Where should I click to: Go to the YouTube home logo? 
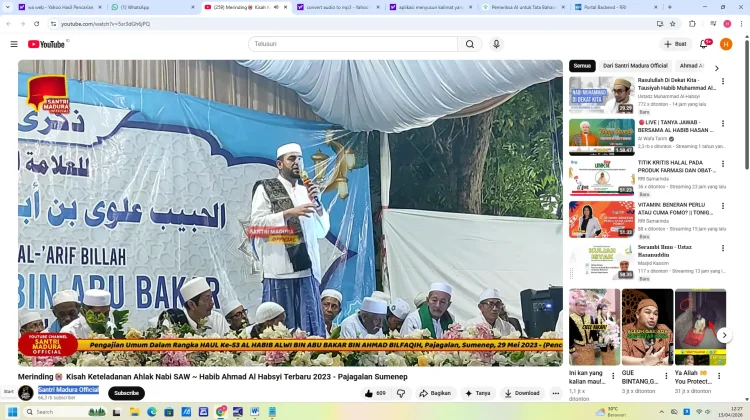(x=46, y=44)
